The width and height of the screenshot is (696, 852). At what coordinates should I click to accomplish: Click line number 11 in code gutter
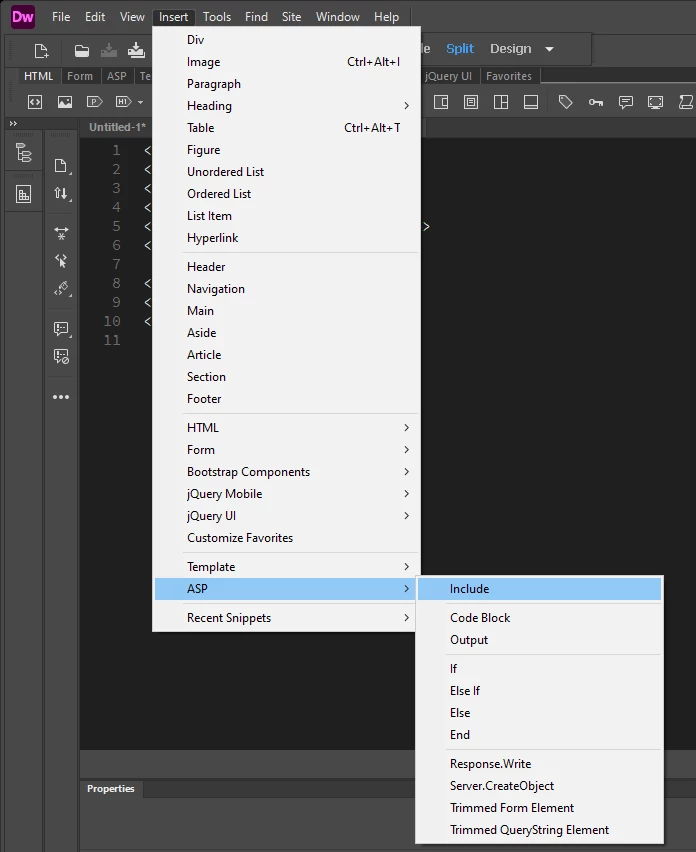pyautogui.click(x=112, y=340)
